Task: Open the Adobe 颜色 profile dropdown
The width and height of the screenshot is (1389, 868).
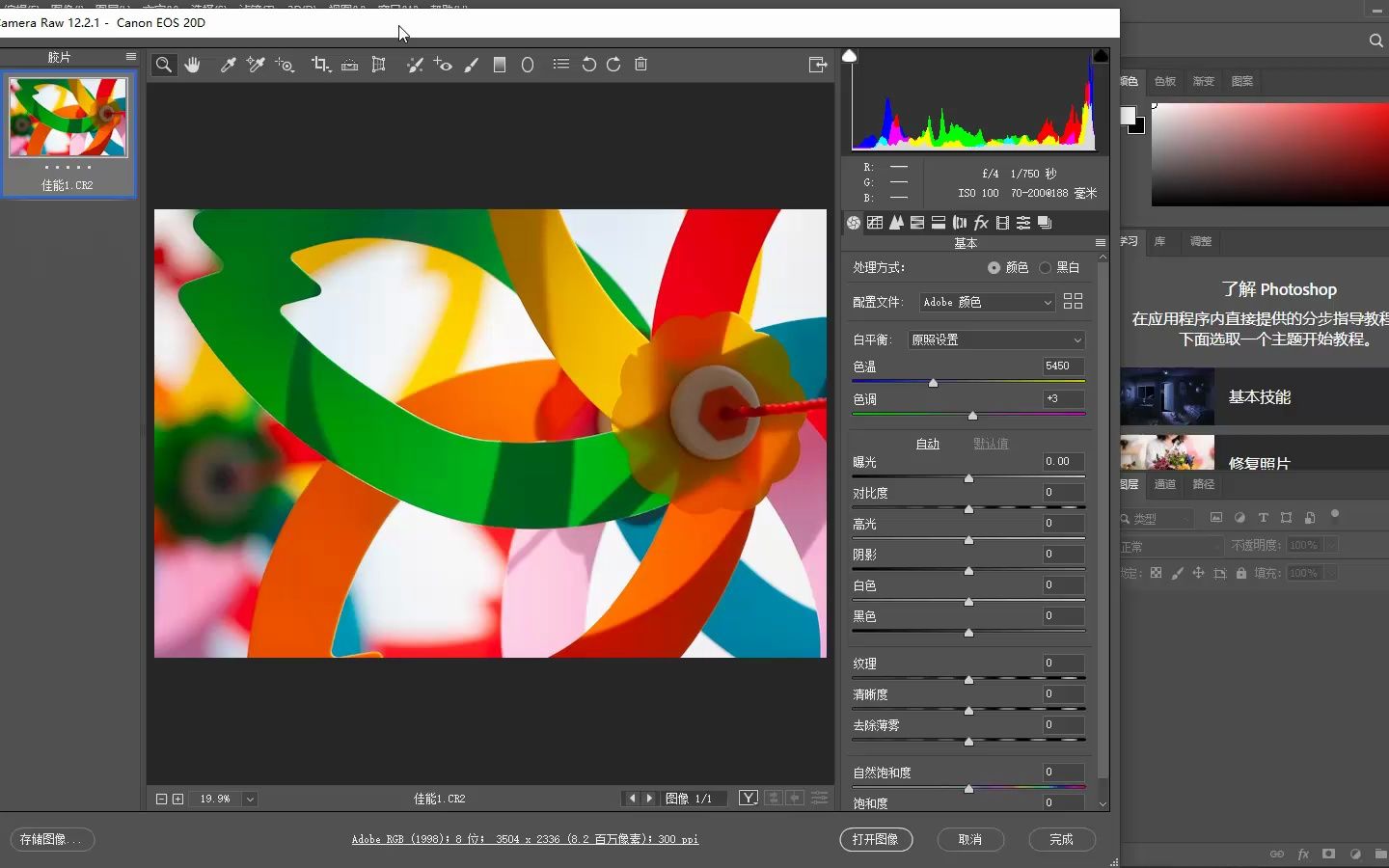Action: [x=985, y=302]
